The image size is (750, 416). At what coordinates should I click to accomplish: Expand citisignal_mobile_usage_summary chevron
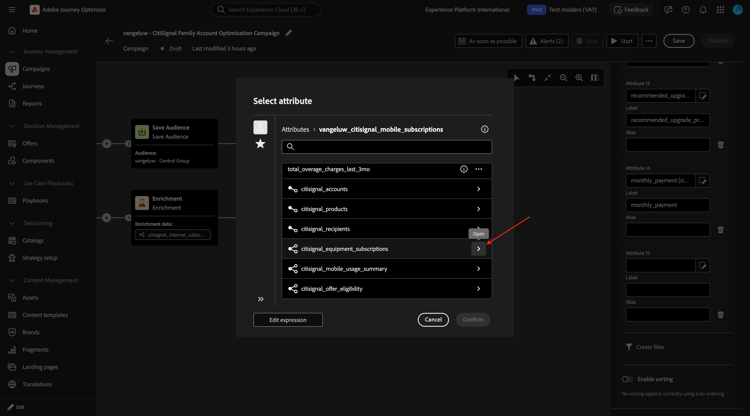click(x=478, y=269)
